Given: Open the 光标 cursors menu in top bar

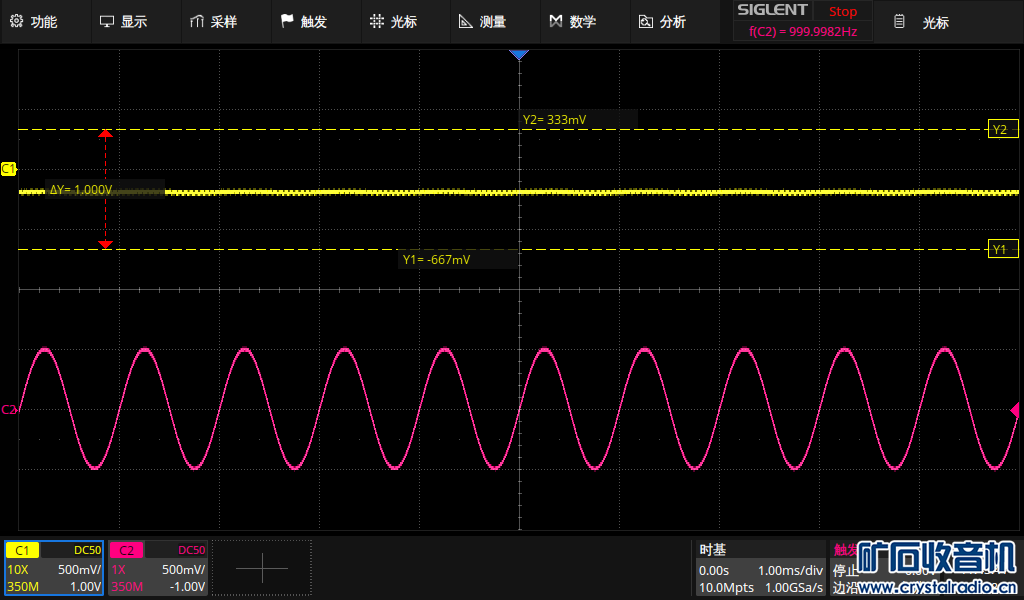Looking at the screenshot, I should pyautogui.click(x=393, y=22).
